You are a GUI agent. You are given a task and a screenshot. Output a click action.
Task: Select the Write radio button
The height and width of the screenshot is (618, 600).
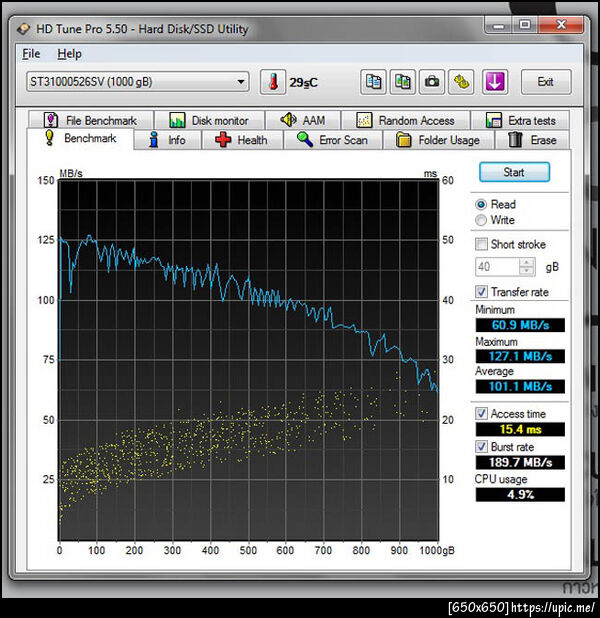[x=481, y=220]
